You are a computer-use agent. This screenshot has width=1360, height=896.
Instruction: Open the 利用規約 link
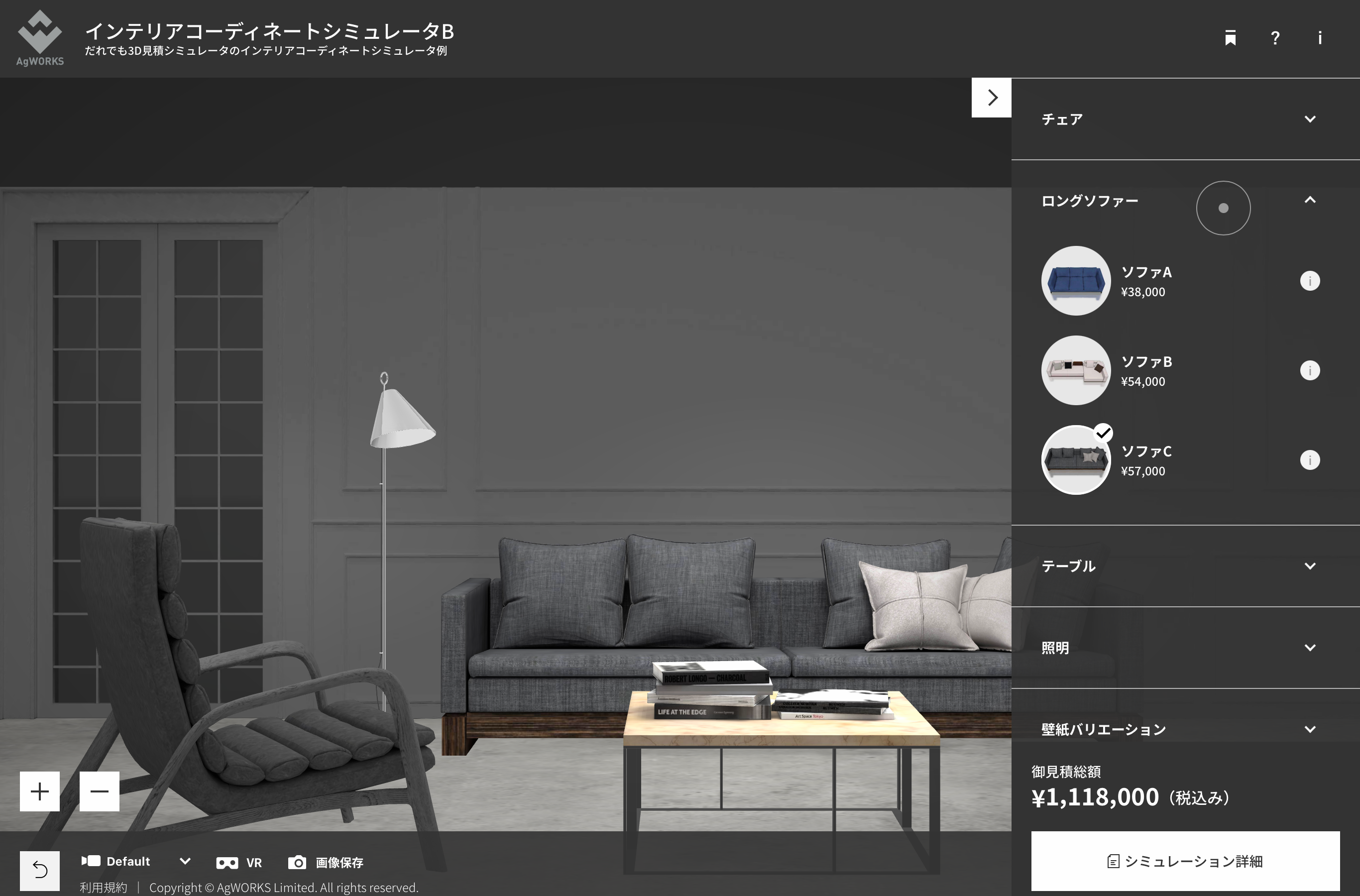(103, 888)
